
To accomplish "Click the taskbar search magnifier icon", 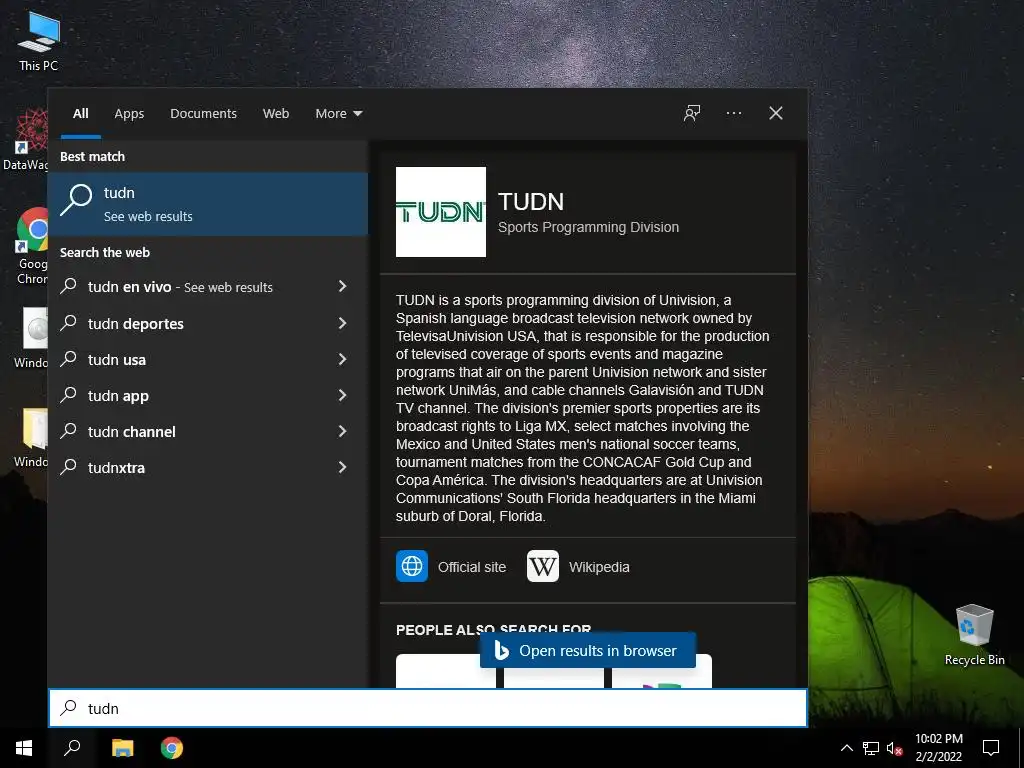I will [72, 748].
